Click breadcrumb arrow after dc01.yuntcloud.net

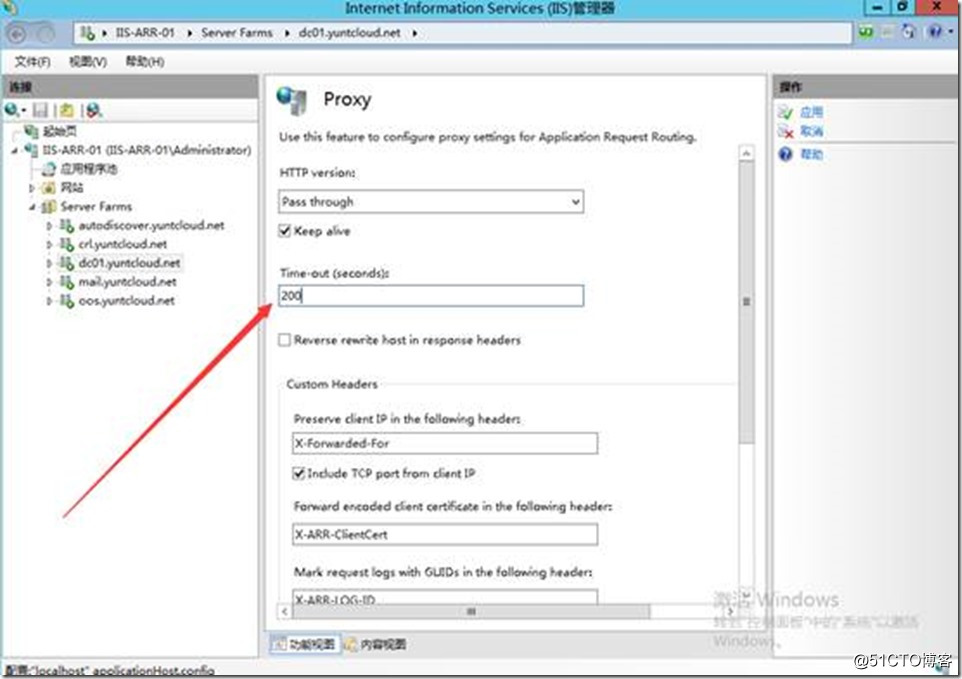click(x=415, y=33)
